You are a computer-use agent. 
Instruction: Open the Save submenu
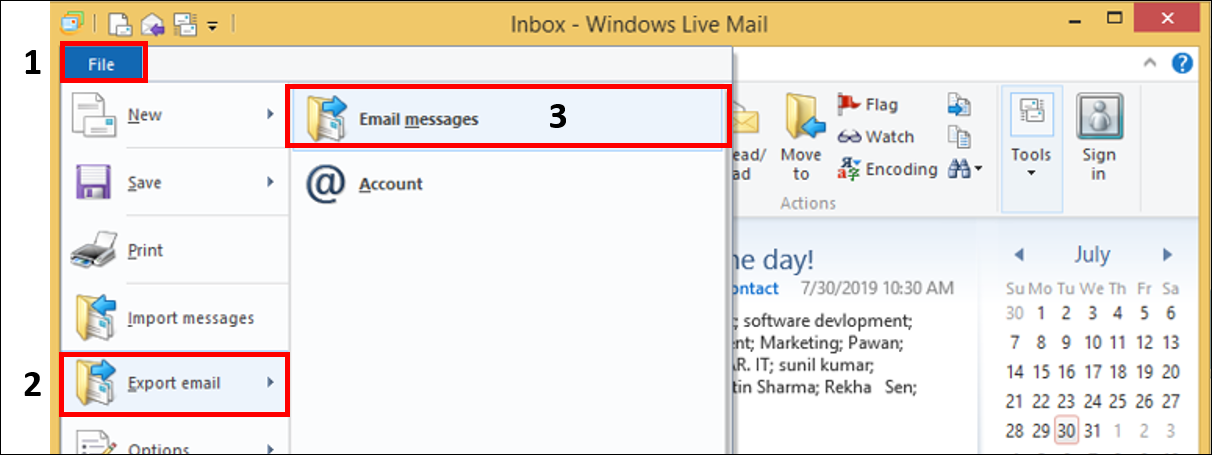click(175, 183)
